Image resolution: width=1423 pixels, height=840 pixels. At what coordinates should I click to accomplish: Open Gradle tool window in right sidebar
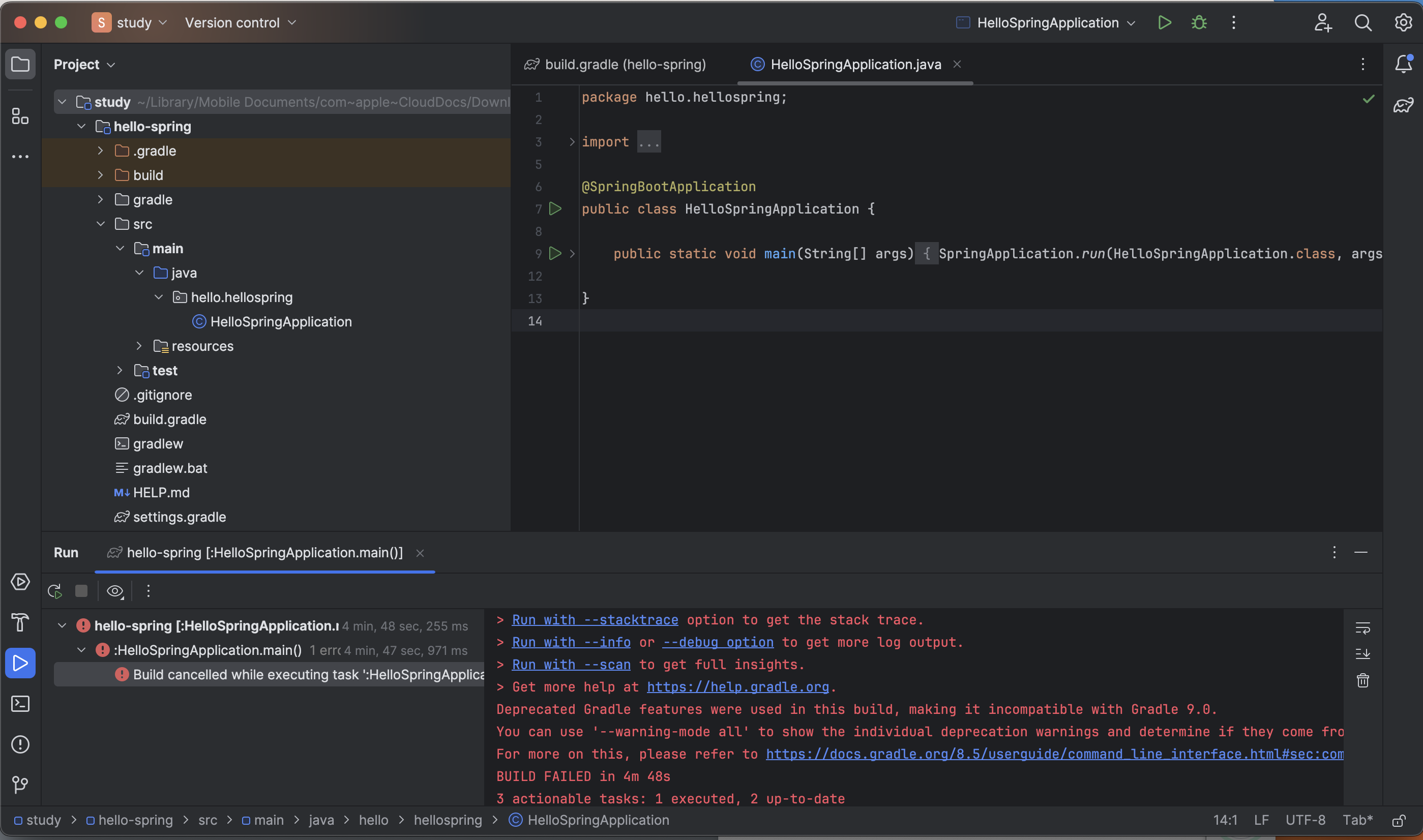point(1403,105)
